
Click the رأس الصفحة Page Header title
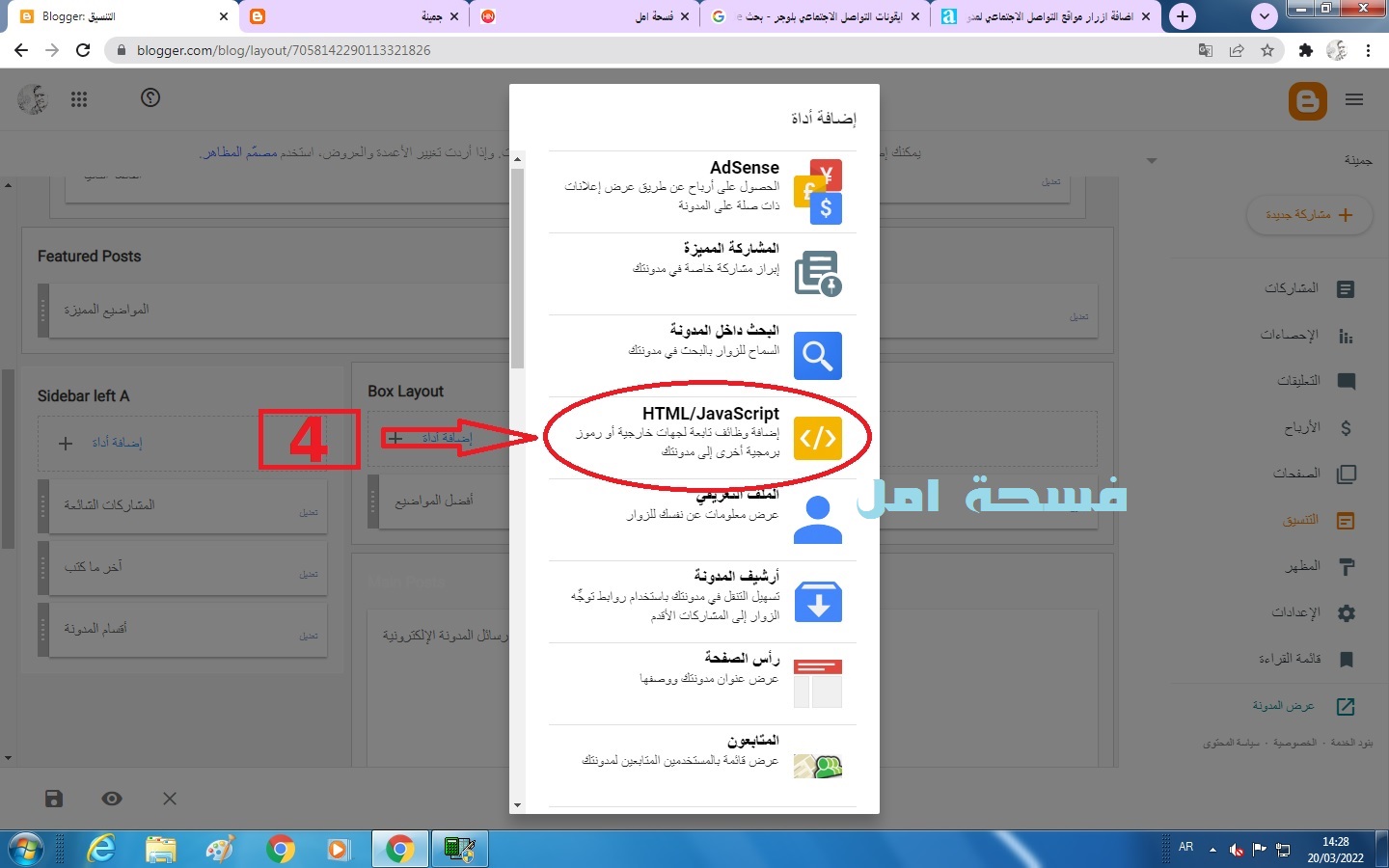coord(742,658)
